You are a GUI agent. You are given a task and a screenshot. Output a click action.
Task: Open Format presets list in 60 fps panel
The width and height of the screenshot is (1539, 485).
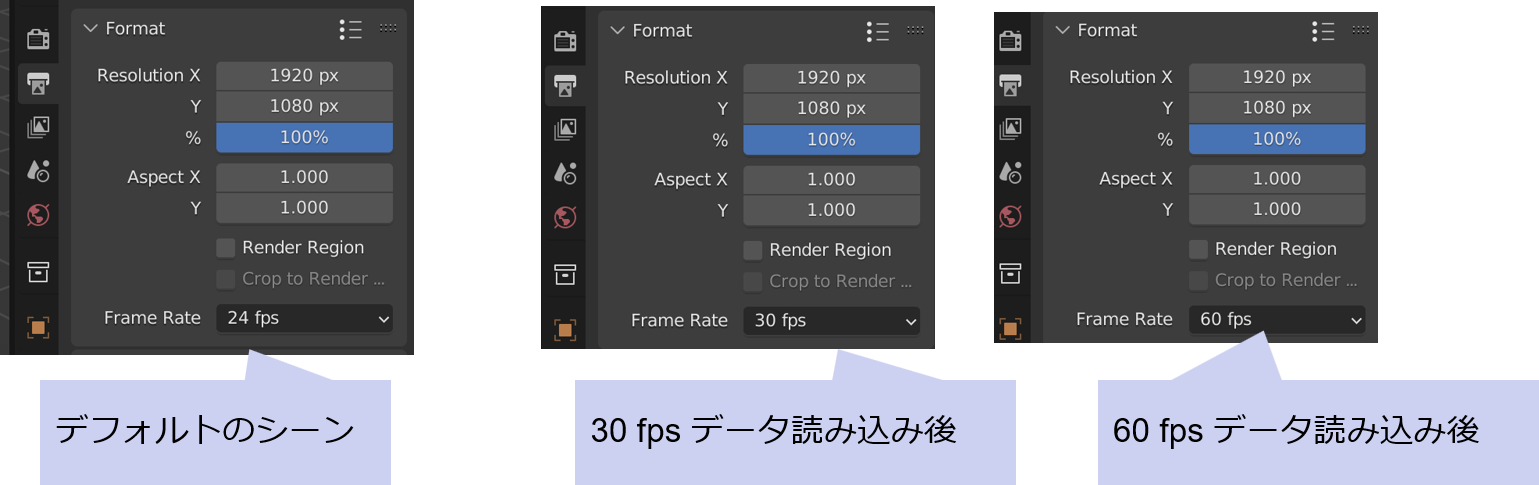1323,30
